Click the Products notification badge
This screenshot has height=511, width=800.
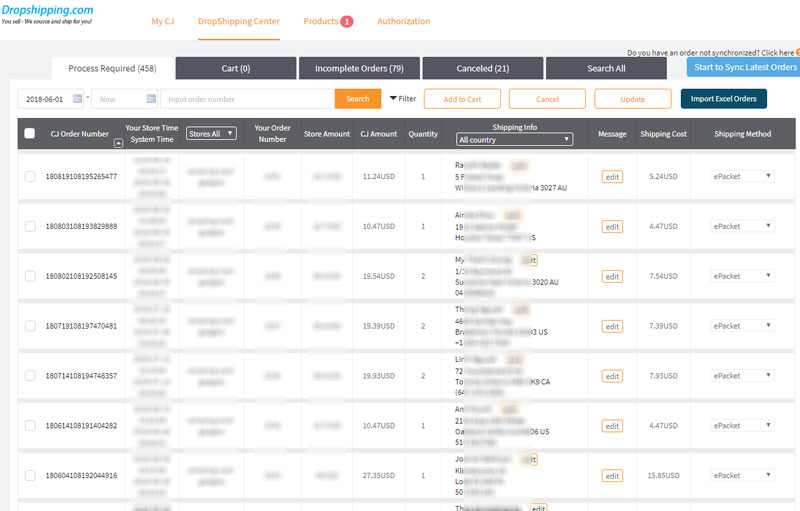pos(346,21)
